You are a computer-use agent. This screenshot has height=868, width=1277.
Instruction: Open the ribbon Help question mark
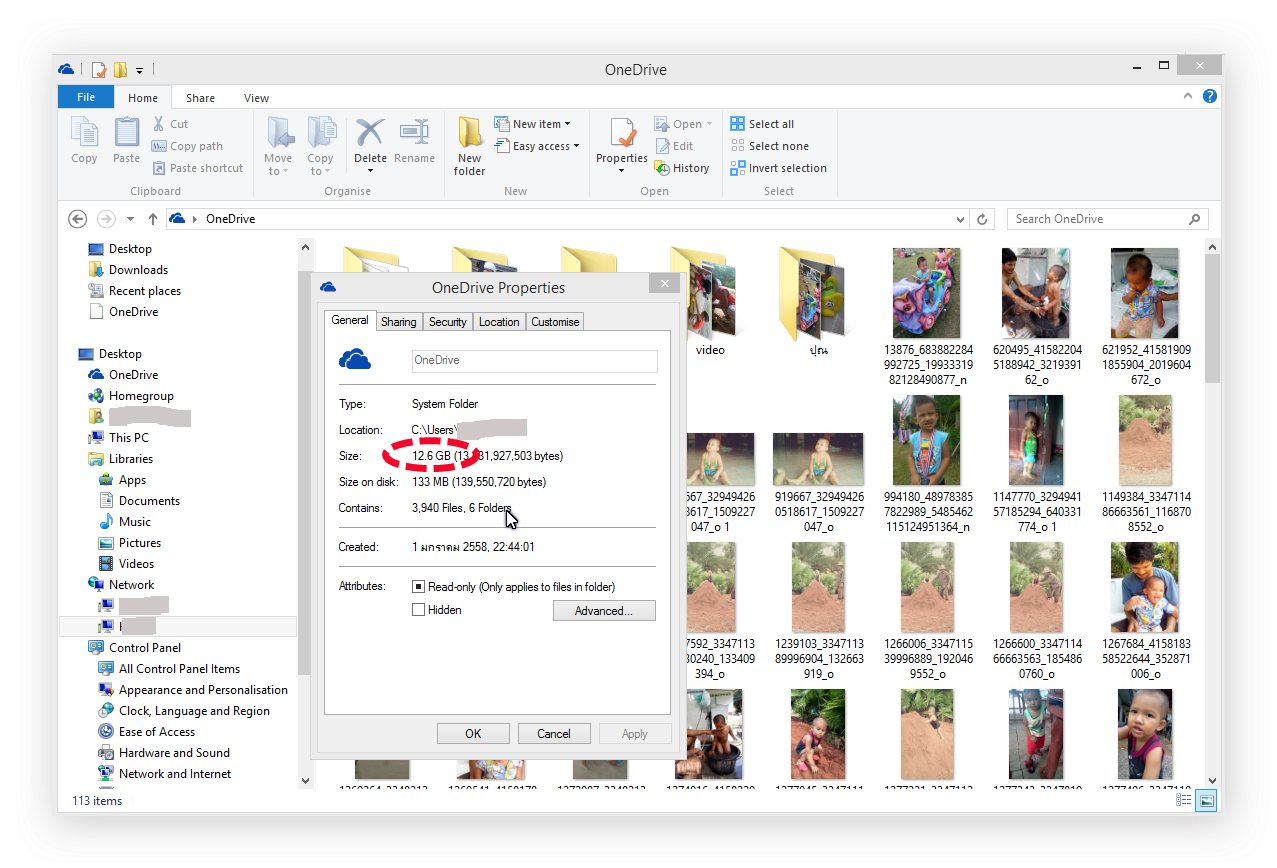tap(1210, 97)
